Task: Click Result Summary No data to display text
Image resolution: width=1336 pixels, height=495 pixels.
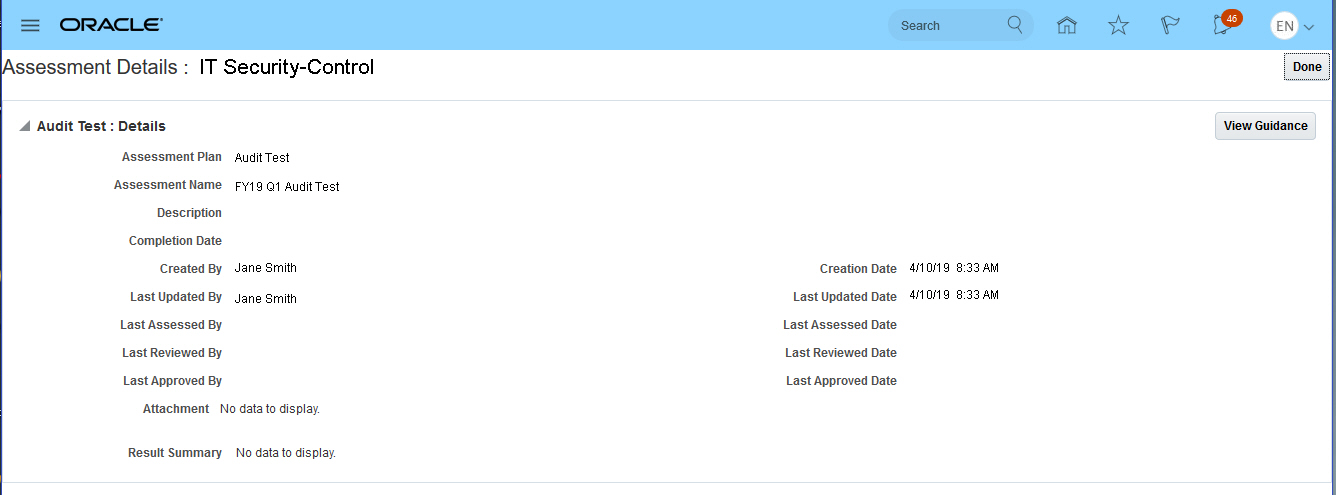Action: click(x=286, y=453)
